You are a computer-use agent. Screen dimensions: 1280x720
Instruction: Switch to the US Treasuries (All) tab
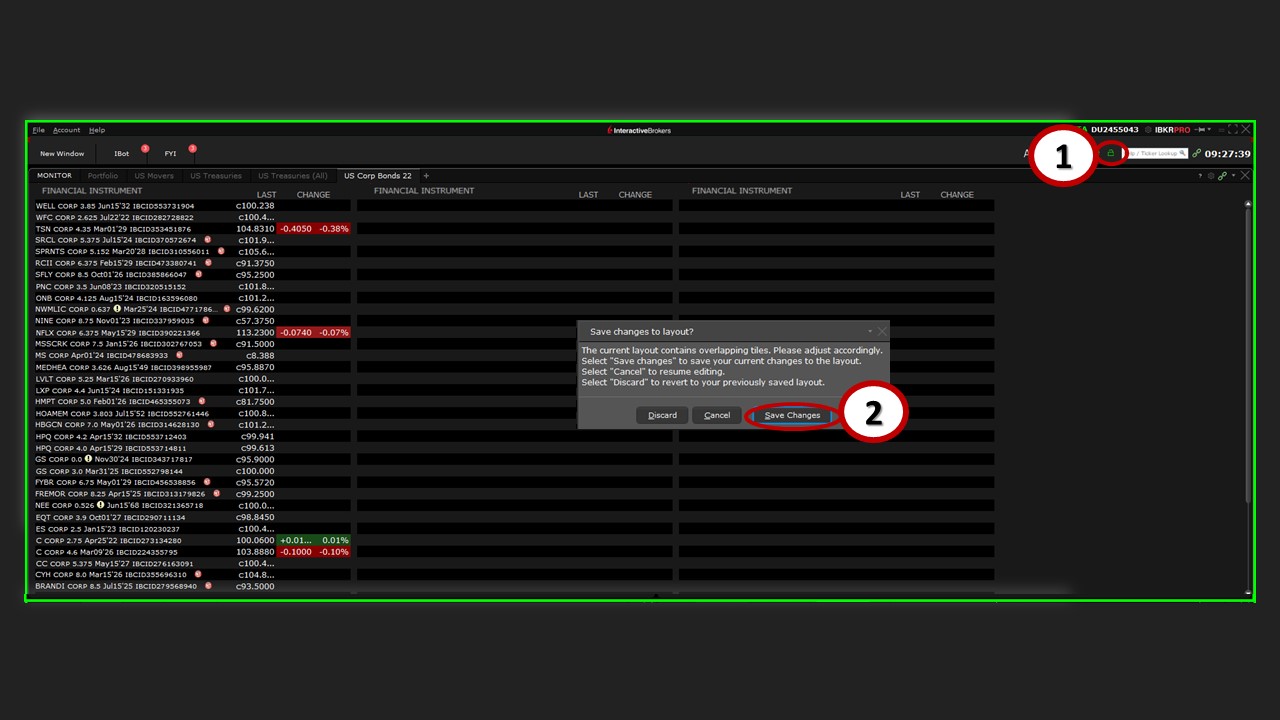coord(292,176)
